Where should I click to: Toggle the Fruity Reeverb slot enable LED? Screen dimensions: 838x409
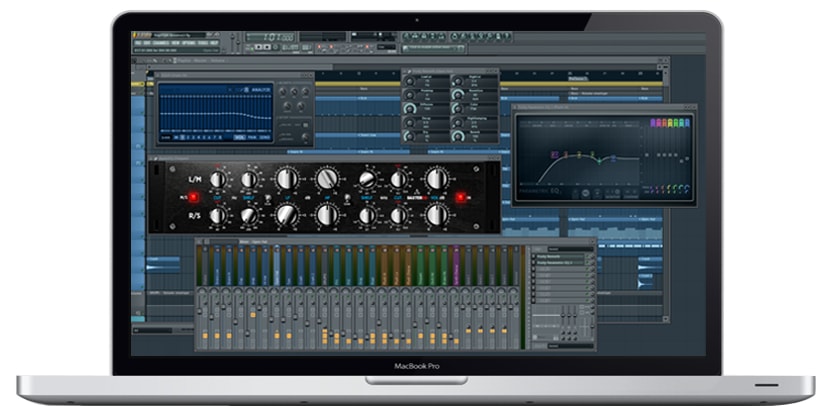587,256
